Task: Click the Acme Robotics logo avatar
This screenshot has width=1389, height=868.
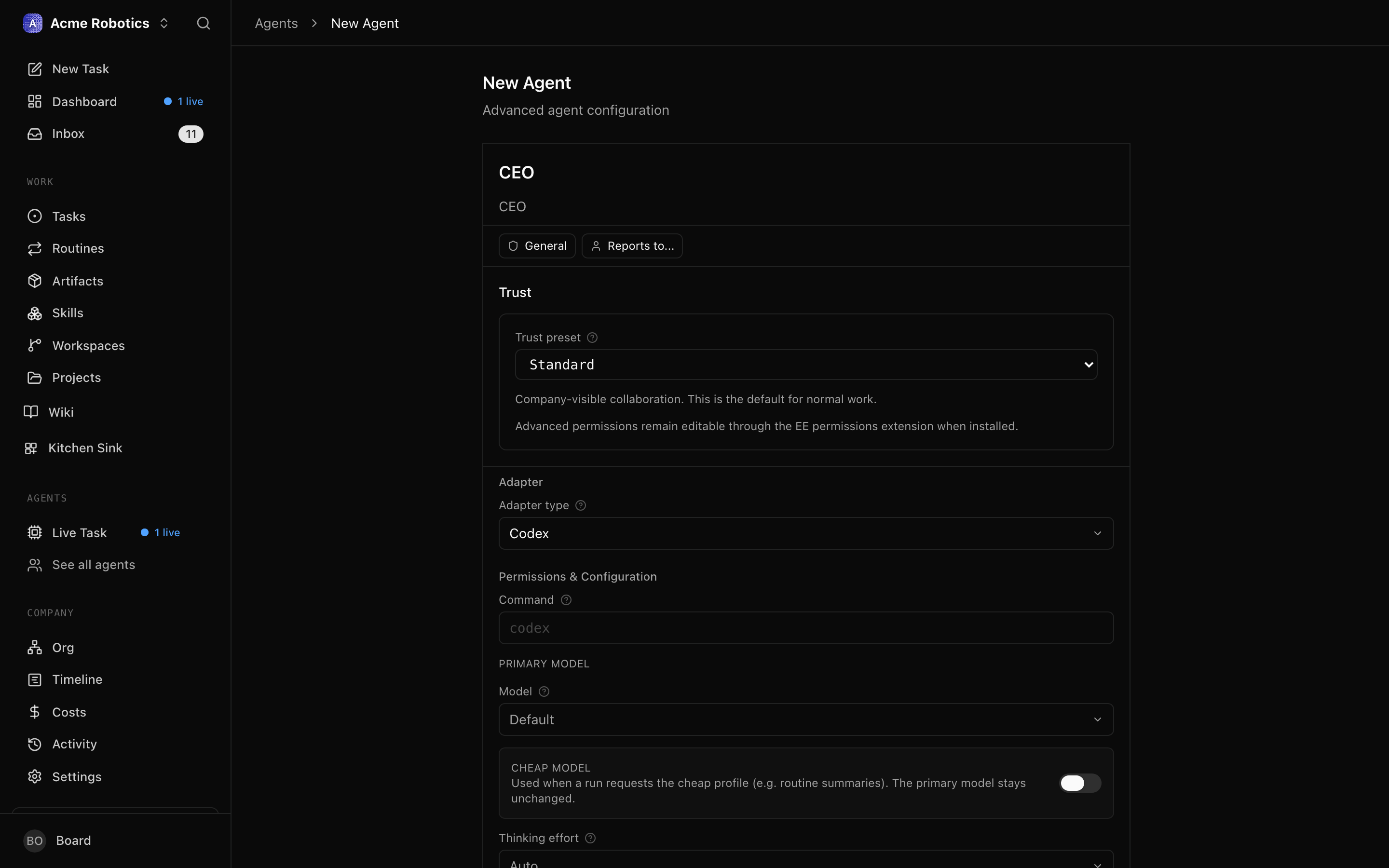Action: coord(33,23)
